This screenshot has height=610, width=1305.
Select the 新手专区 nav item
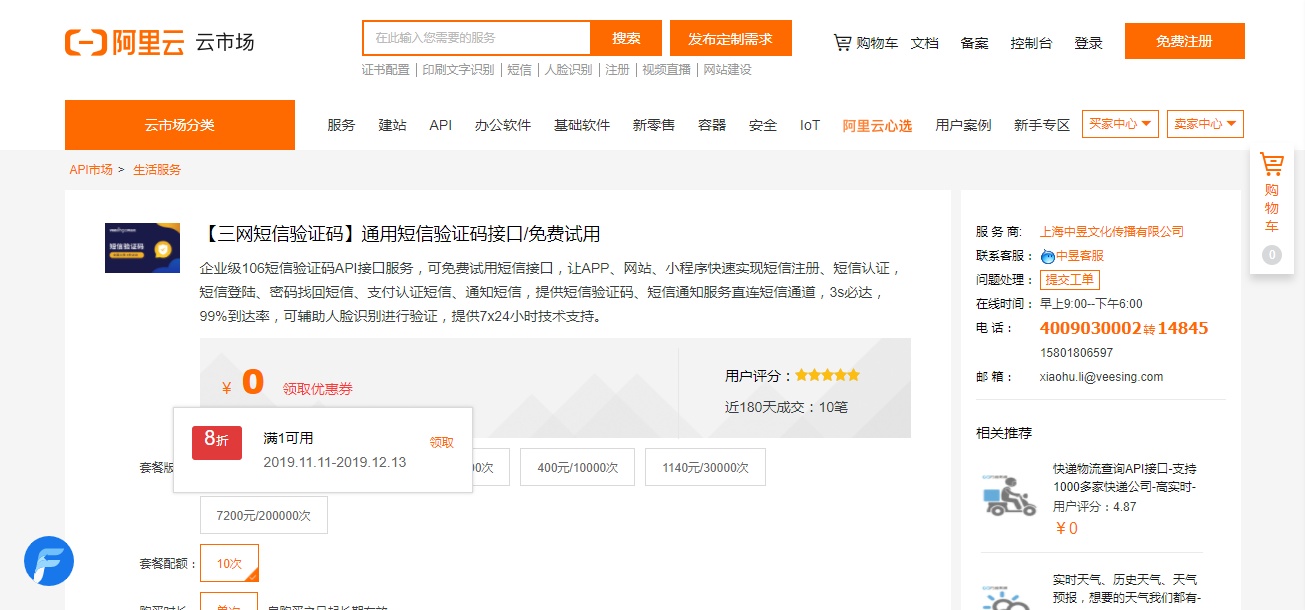tap(1042, 125)
